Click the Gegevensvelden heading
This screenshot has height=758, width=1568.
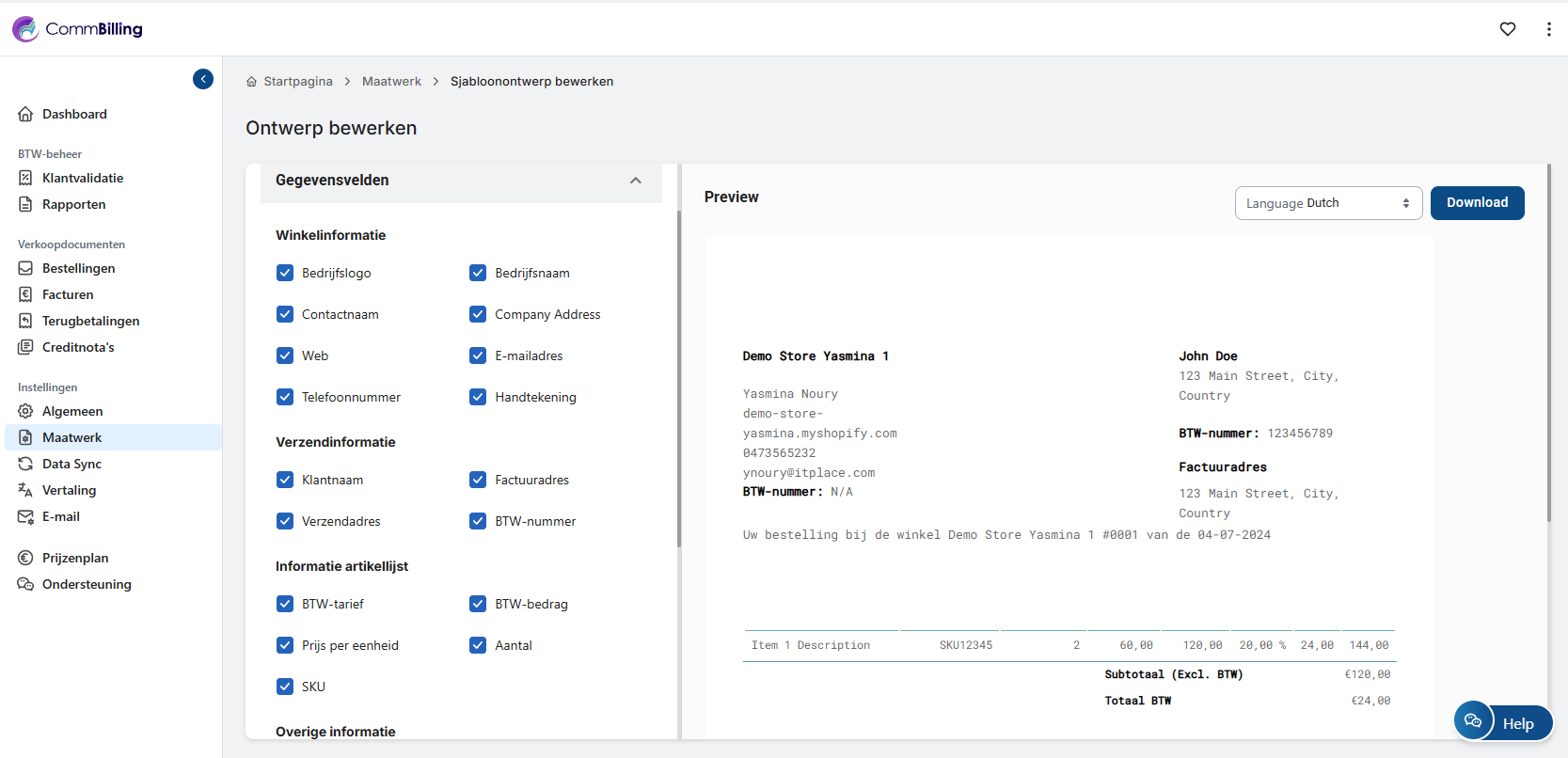332,181
